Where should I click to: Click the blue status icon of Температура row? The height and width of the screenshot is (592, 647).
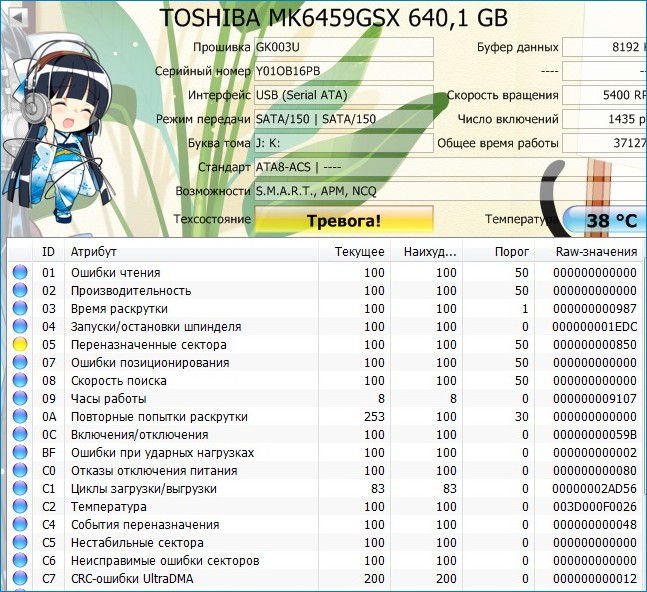tap(19, 507)
